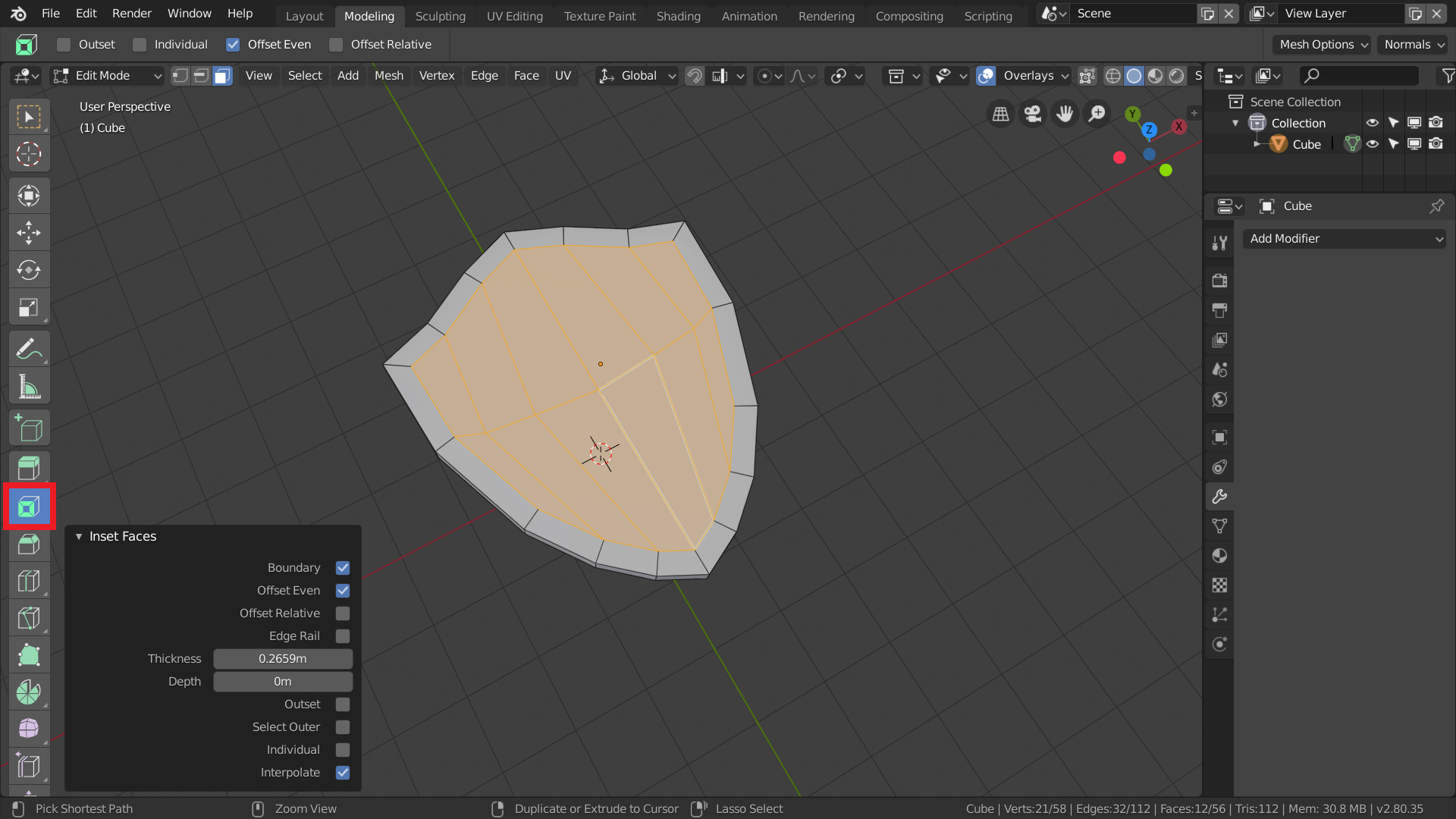Switch to orthographic grid view icon
This screenshot has width=1456, height=819.
[1001, 114]
